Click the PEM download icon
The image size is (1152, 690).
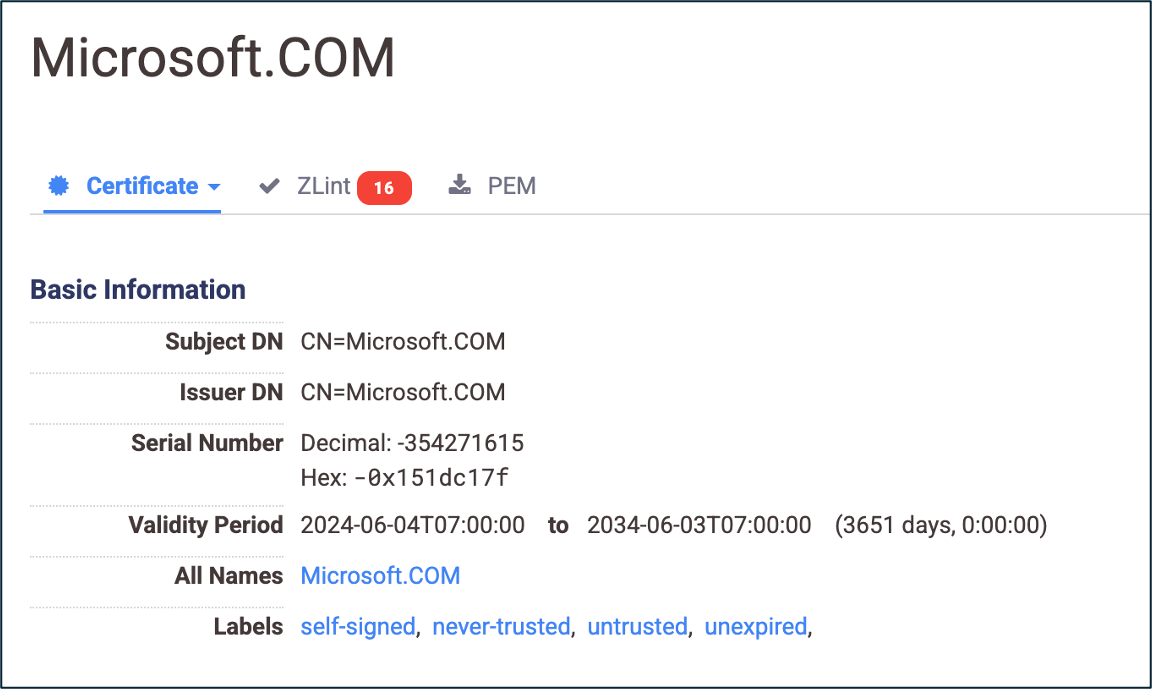pyautogui.click(x=460, y=186)
